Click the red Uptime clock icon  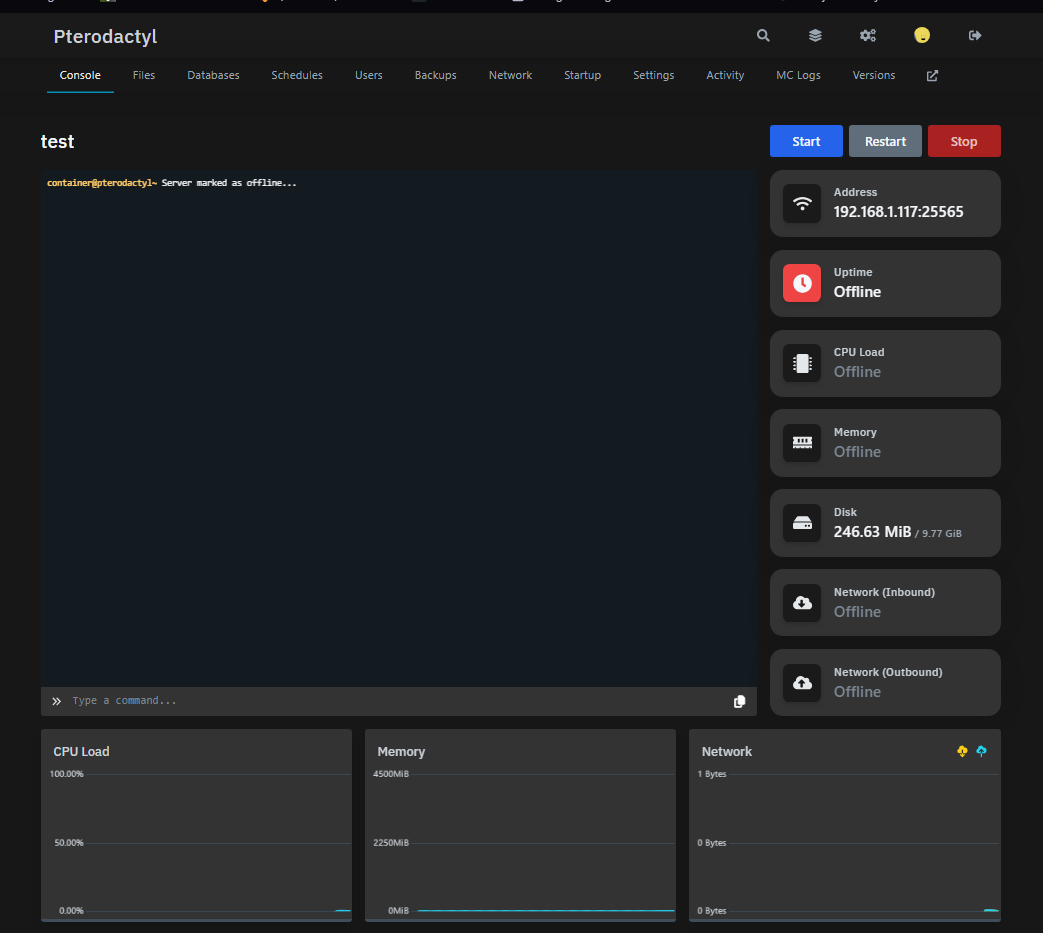click(x=802, y=283)
